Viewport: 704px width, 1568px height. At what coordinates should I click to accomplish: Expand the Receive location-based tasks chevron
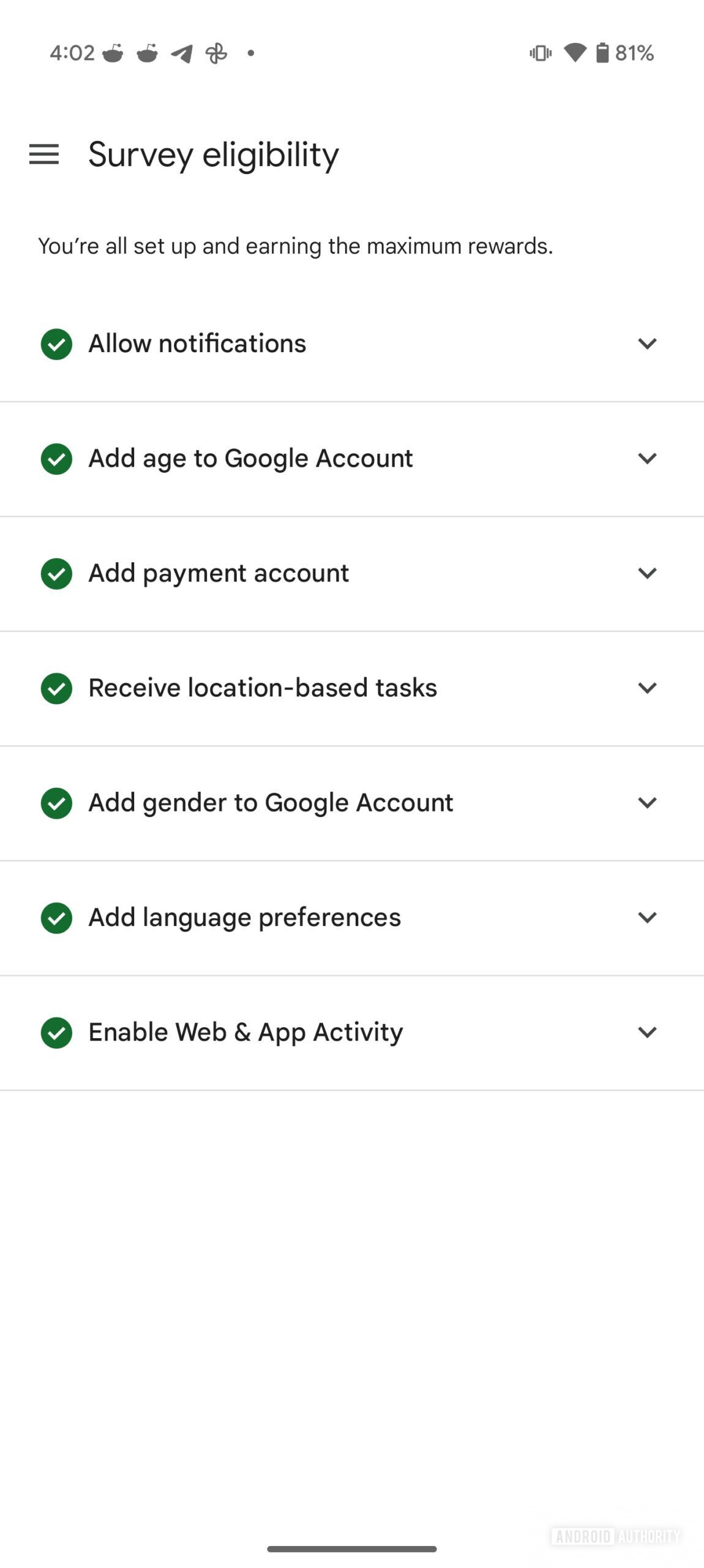(647, 688)
